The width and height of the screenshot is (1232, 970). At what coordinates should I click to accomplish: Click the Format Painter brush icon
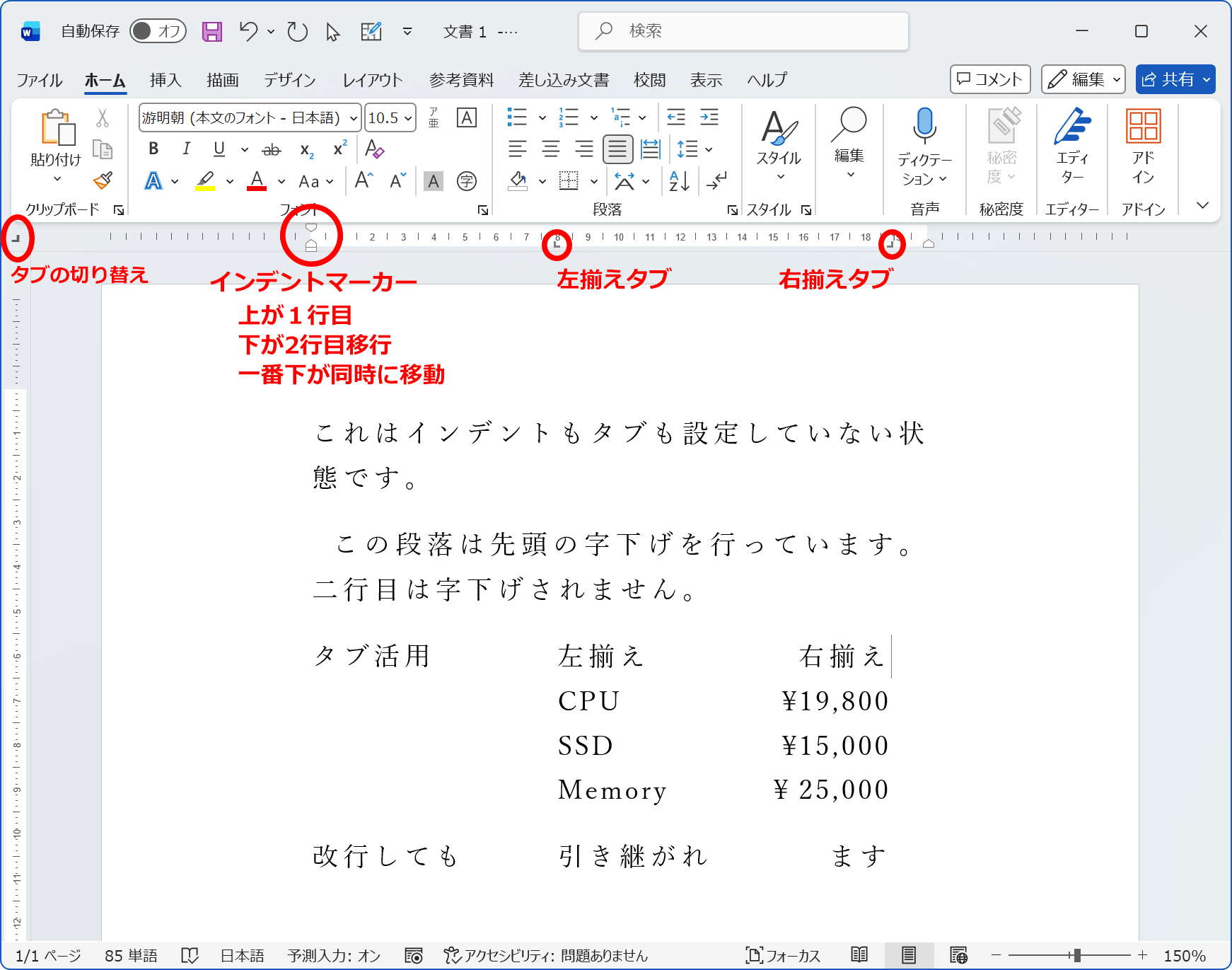[103, 180]
